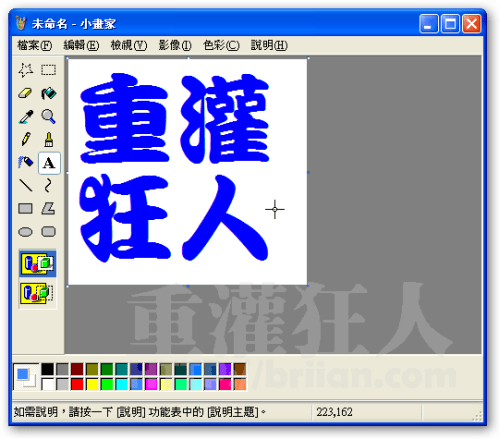Screen dimensions: 500x439
Task: Open the 編輯(E) menu
Action: point(81,45)
